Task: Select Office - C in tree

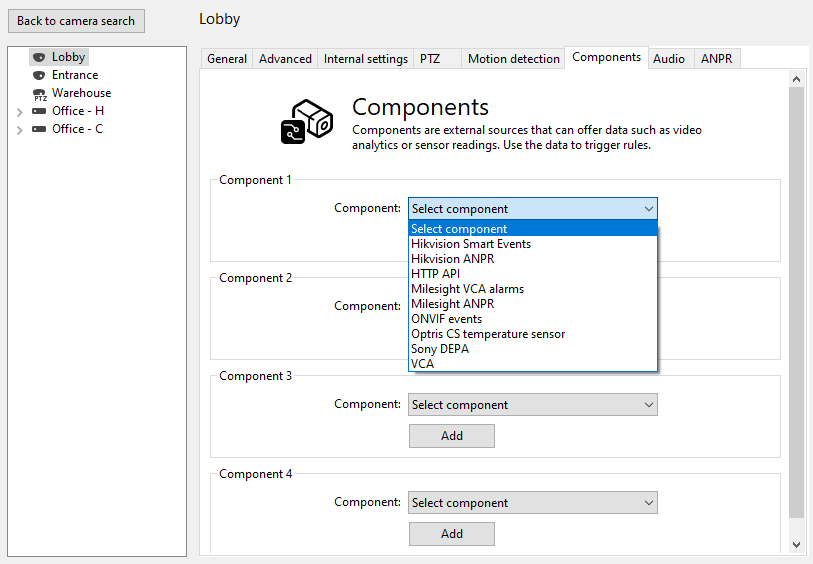Action: (x=77, y=129)
